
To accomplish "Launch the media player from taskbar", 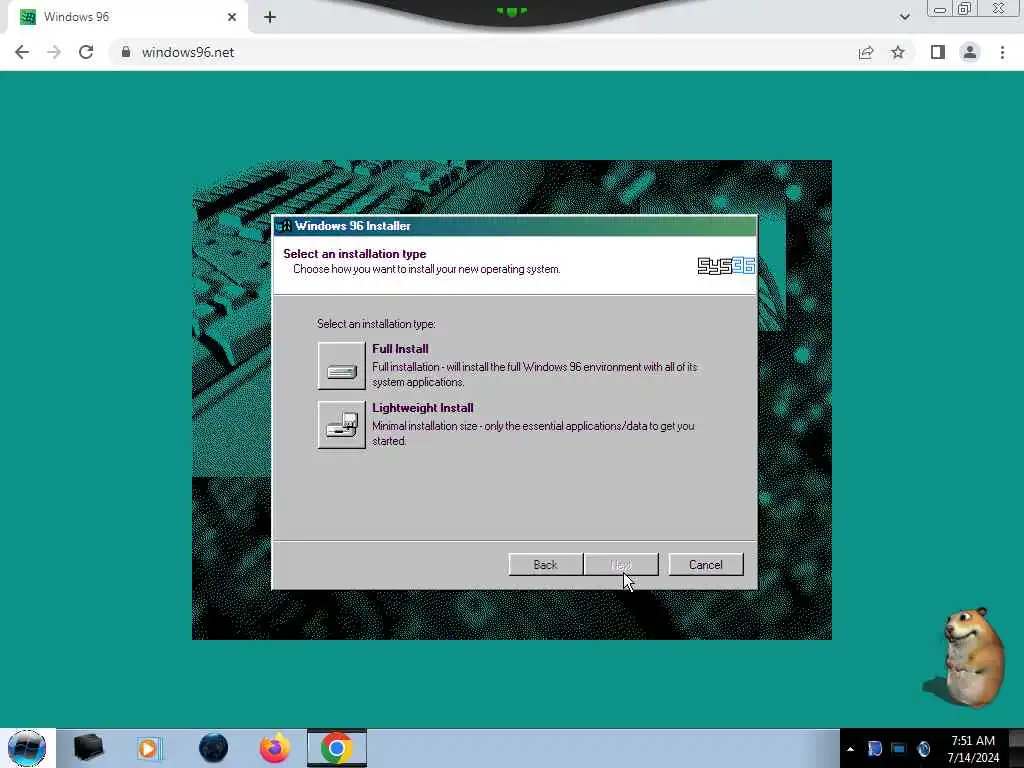I will (x=148, y=748).
